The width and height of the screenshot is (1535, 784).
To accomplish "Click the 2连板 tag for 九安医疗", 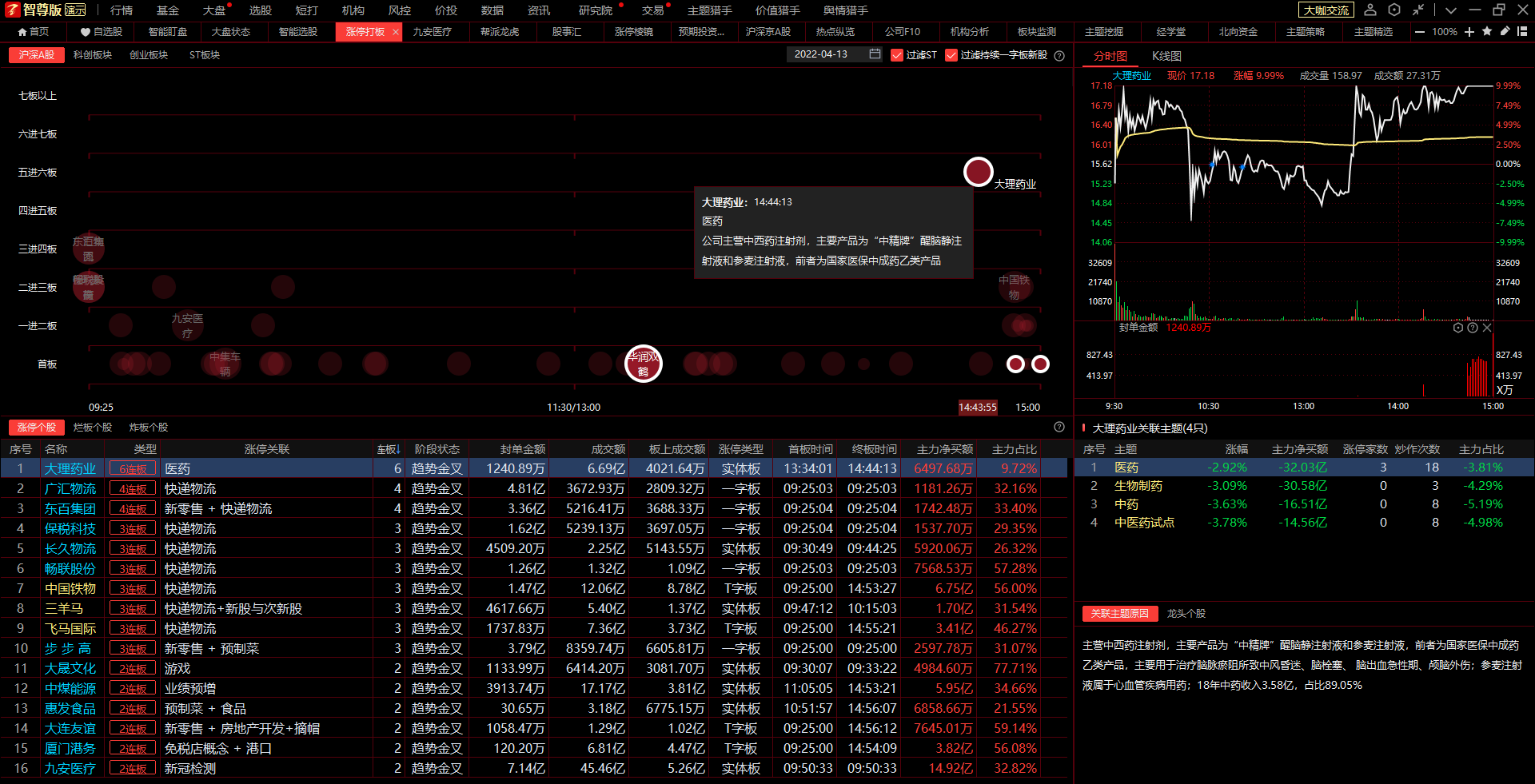I will click(x=133, y=769).
